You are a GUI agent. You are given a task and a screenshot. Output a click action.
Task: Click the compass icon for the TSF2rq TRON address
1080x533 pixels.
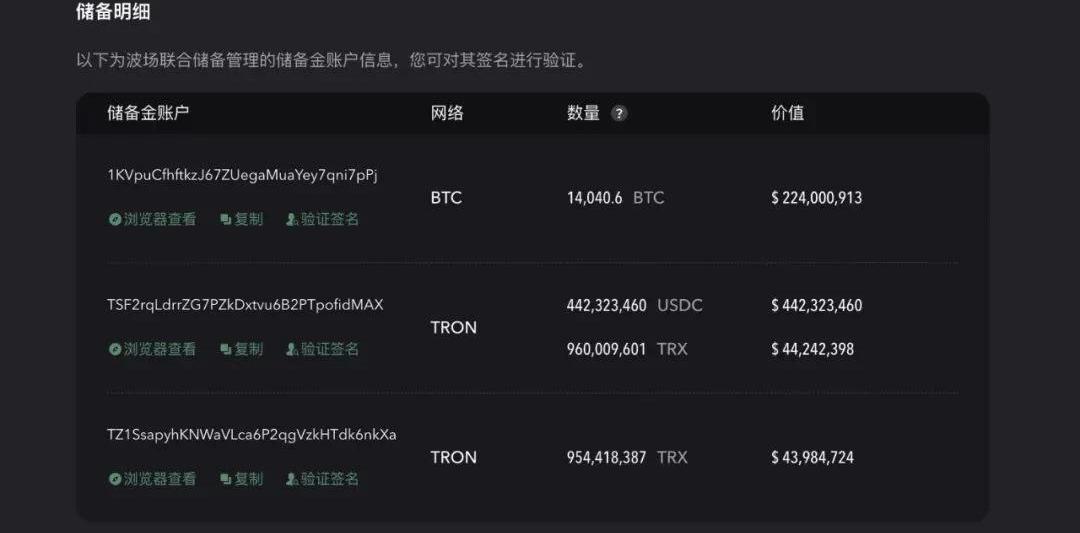tap(115, 349)
